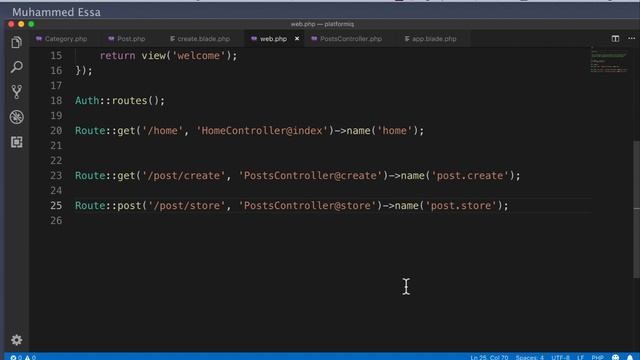Change file encoding UTF-8

[x=560, y=357]
